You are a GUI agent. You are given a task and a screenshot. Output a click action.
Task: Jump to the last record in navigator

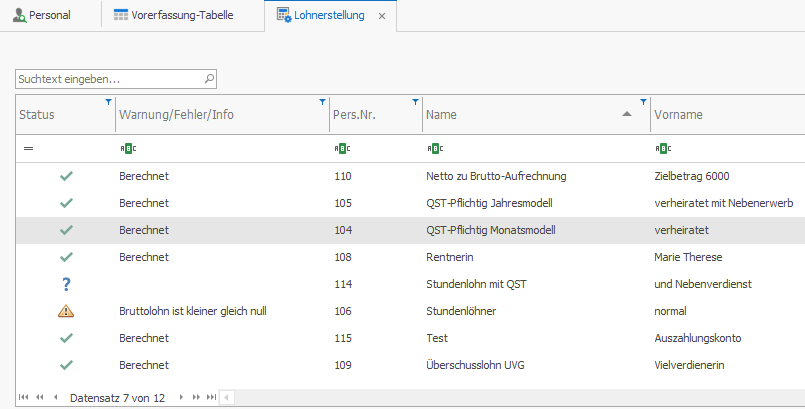(211, 397)
